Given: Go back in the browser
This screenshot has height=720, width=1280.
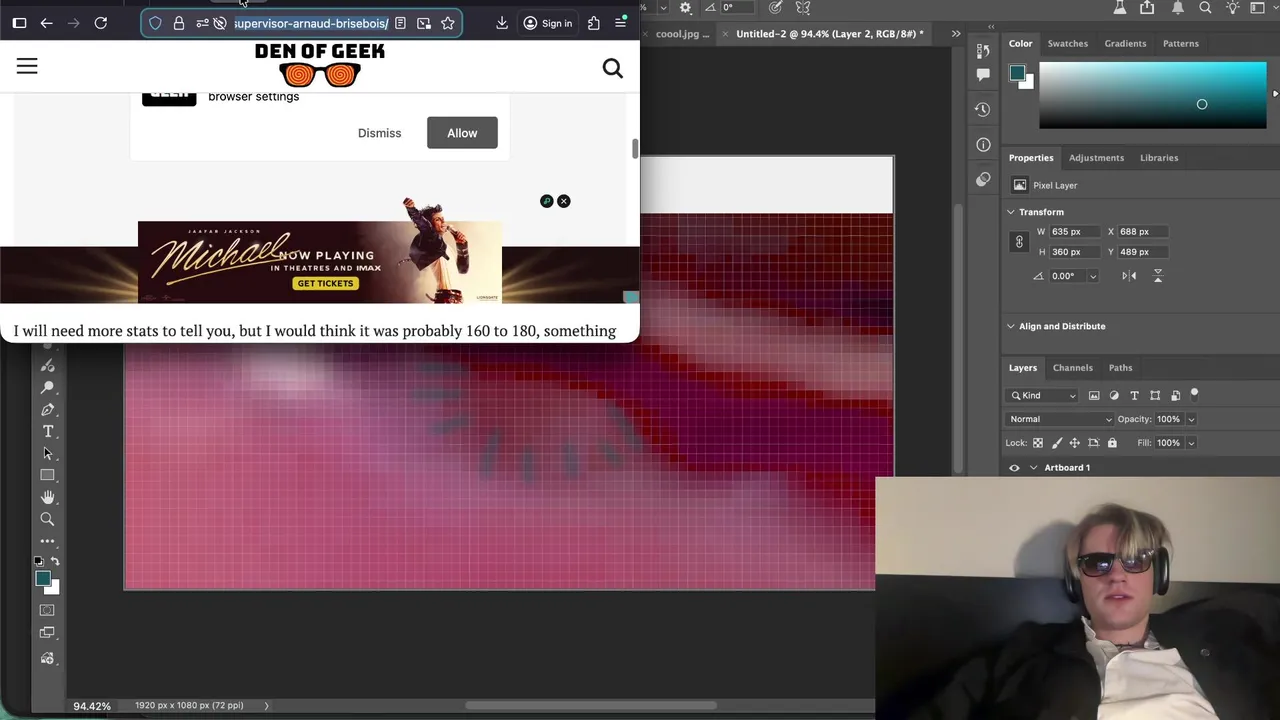Looking at the screenshot, I should [46, 23].
